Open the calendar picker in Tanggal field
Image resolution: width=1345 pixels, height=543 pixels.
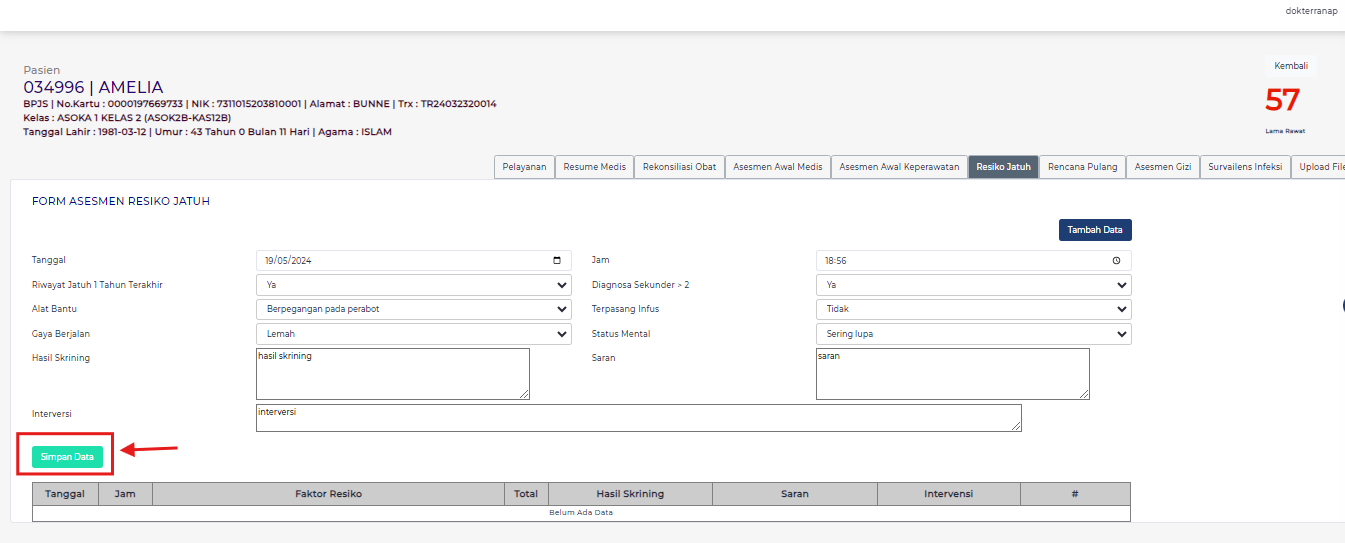click(x=557, y=260)
